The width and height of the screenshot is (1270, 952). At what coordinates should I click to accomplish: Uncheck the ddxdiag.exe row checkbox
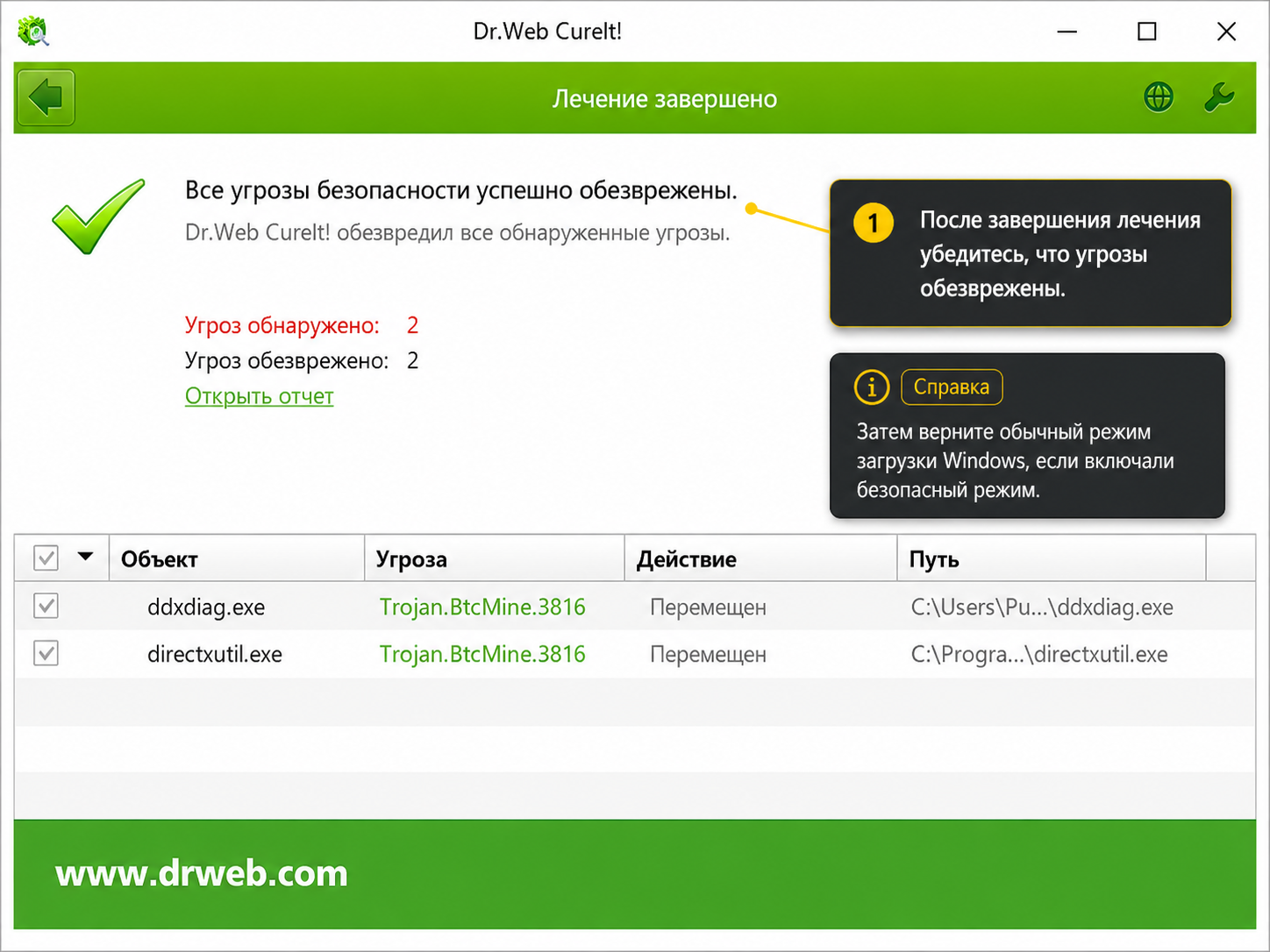pos(46,606)
